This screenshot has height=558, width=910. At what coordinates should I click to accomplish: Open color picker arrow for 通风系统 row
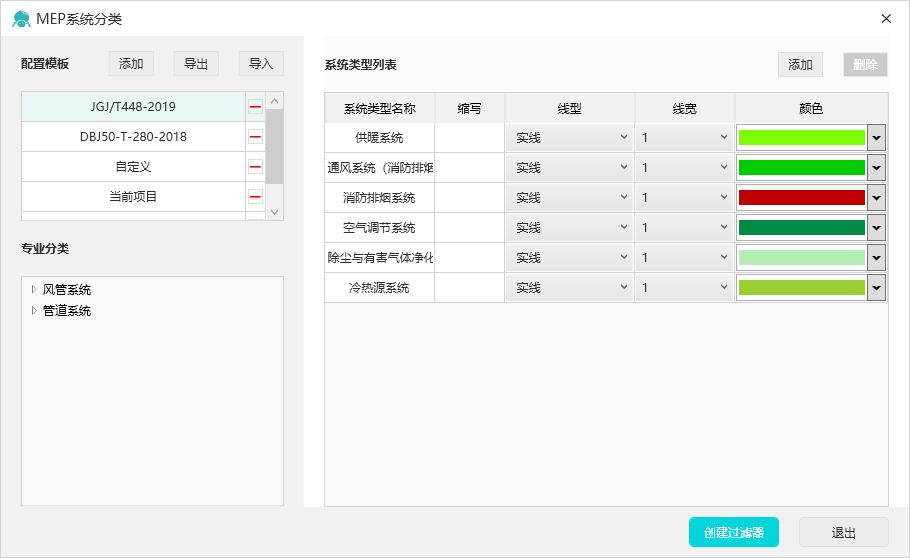point(876,168)
